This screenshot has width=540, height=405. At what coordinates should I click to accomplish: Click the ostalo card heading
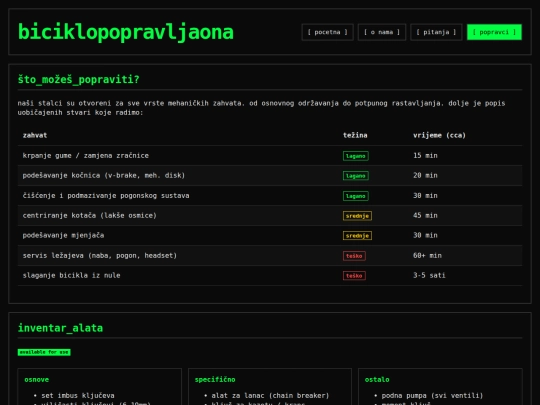tap(377, 380)
